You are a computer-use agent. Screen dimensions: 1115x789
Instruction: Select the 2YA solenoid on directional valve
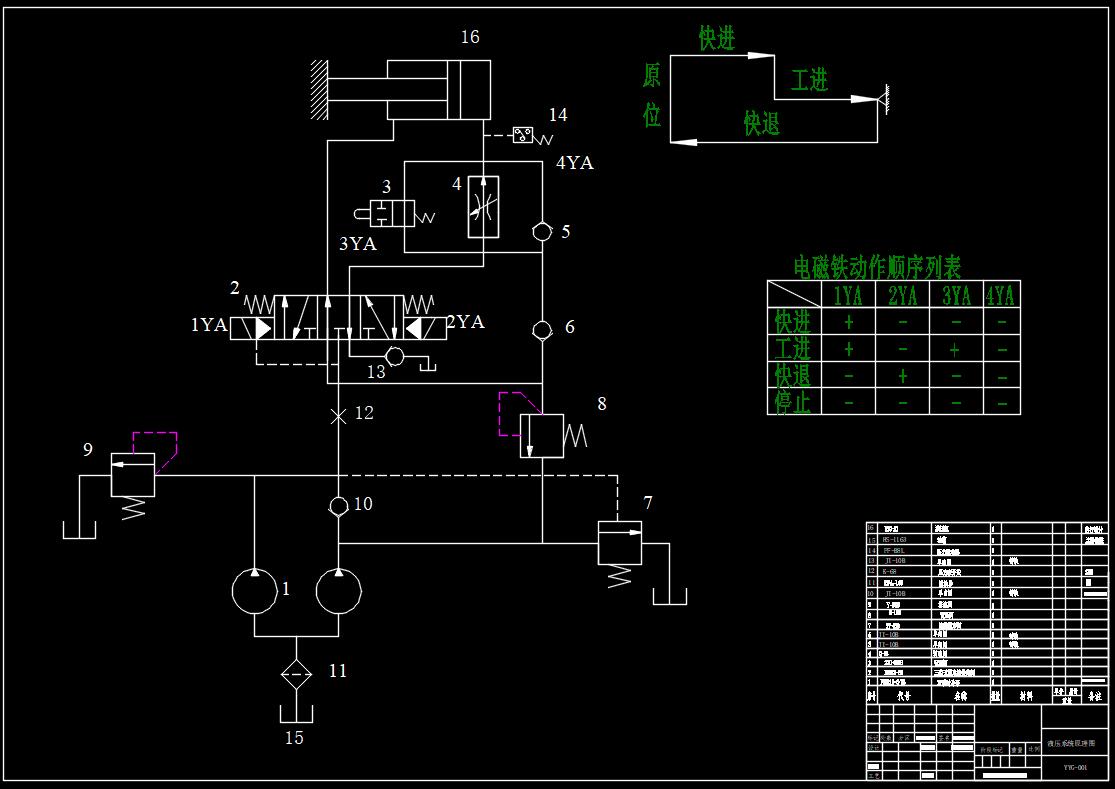(x=425, y=328)
